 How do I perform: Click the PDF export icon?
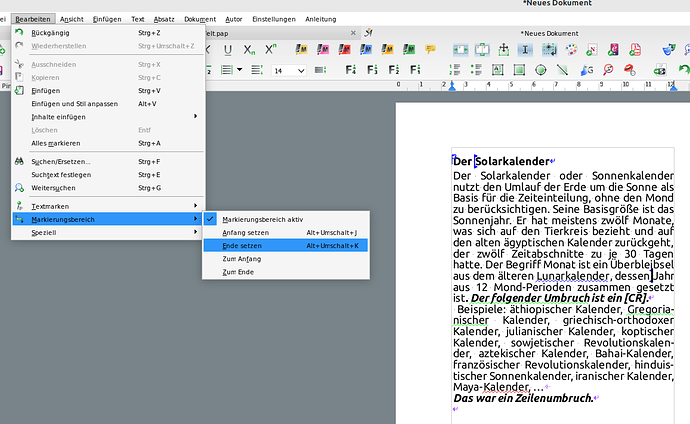[x=635, y=50]
